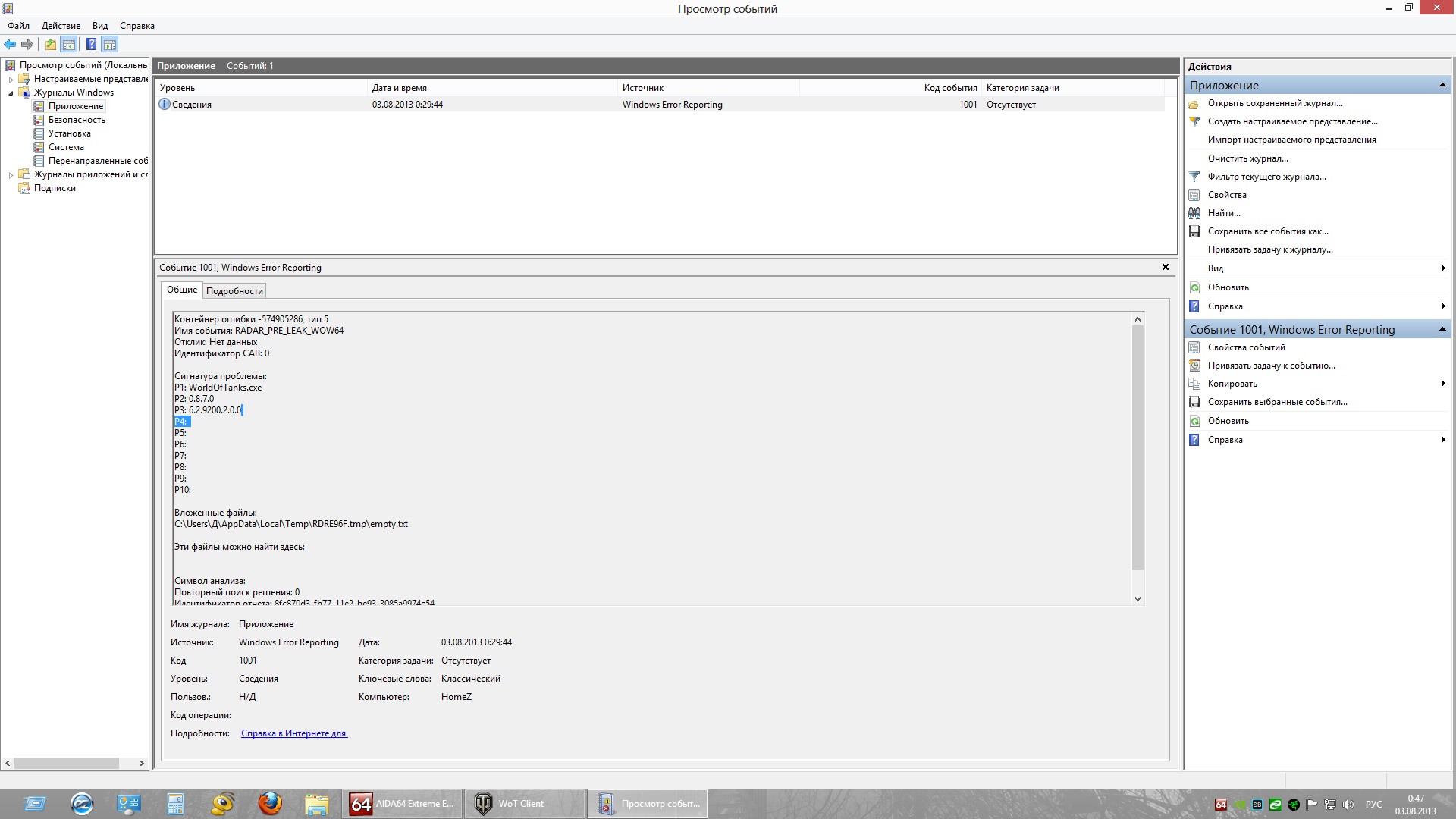Click the Create custom view icon
The height and width of the screenshot is (819, 1456).
[x=1194, y=121]
